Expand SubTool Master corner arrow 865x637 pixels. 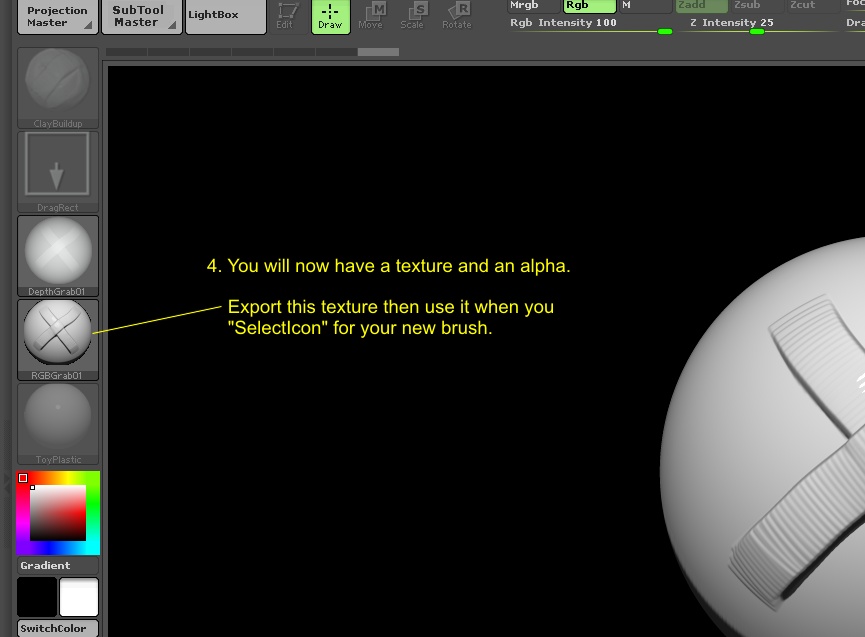pyautogui.click(x=172, y=25)
